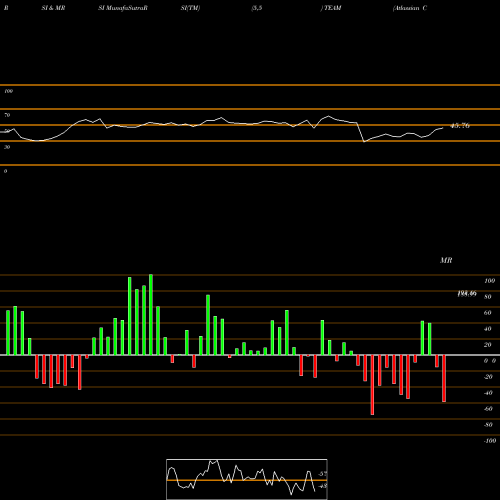Click the -48 label in mini chart
The width and height of the screenshot is (500, 500).
322,486
